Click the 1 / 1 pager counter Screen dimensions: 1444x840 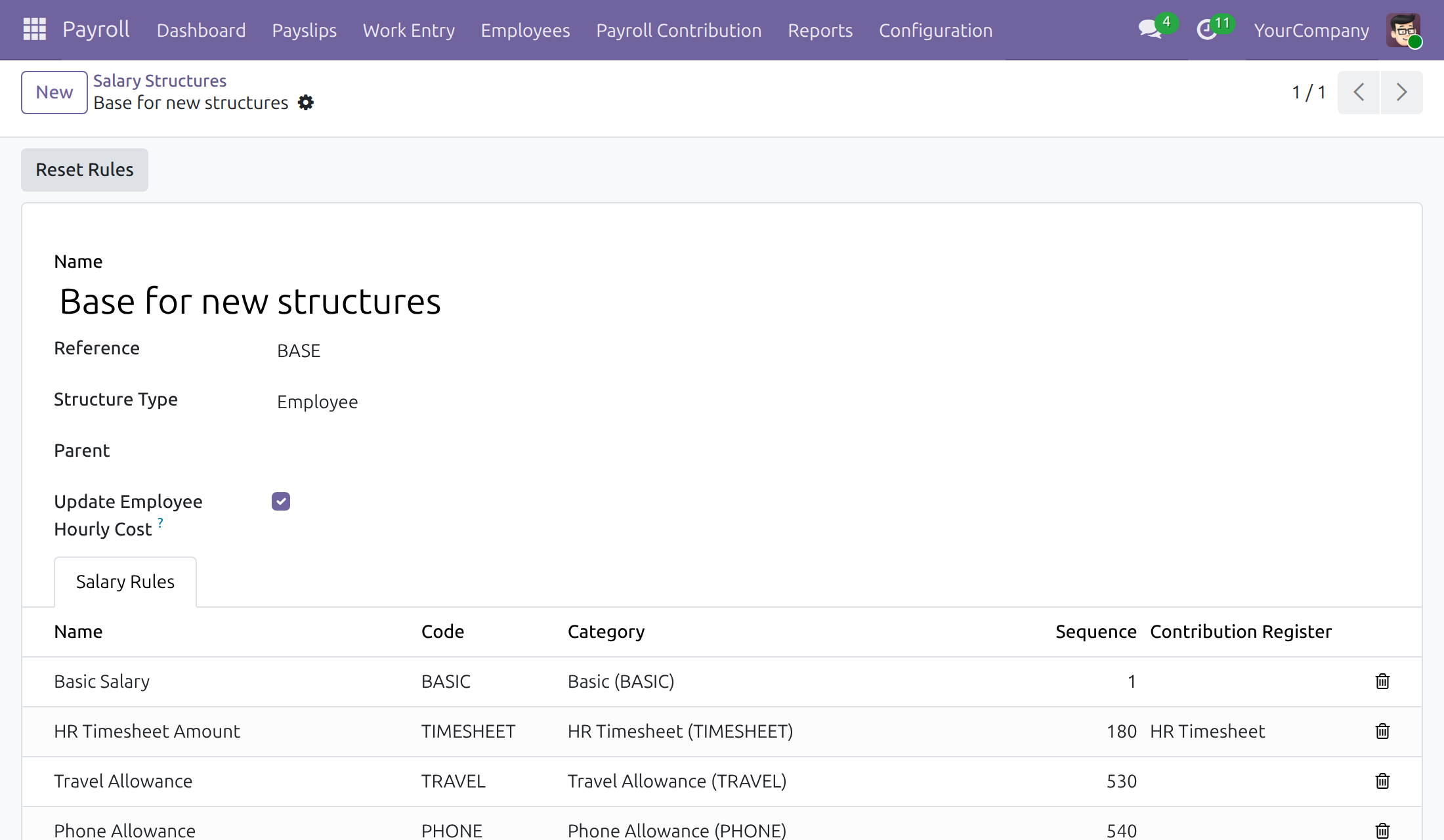tap(1308, 92)
